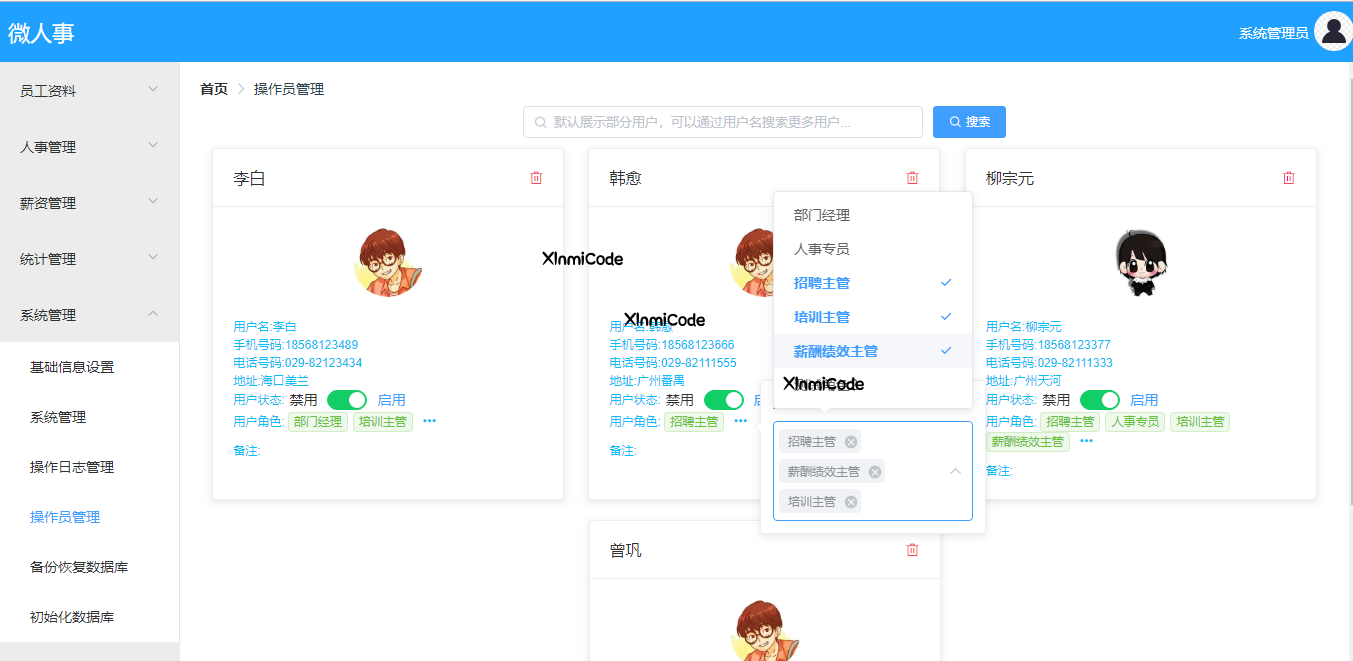Collapse the role selection box via its arrow
Viewport: 1353px width, 661px height.
955,470
